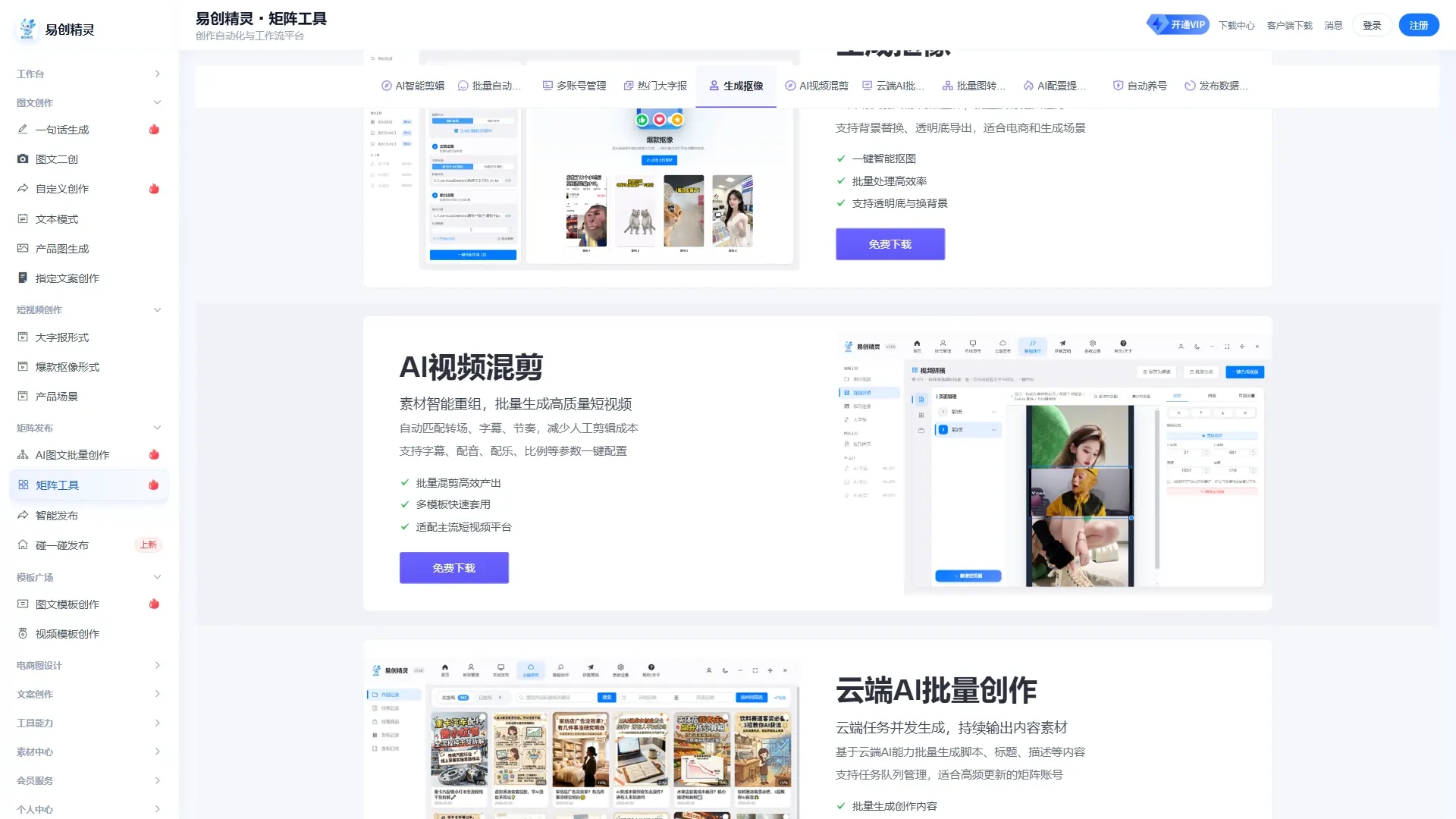Click 免费下载 under AI视频混剪 section

(x=454, y=568)
